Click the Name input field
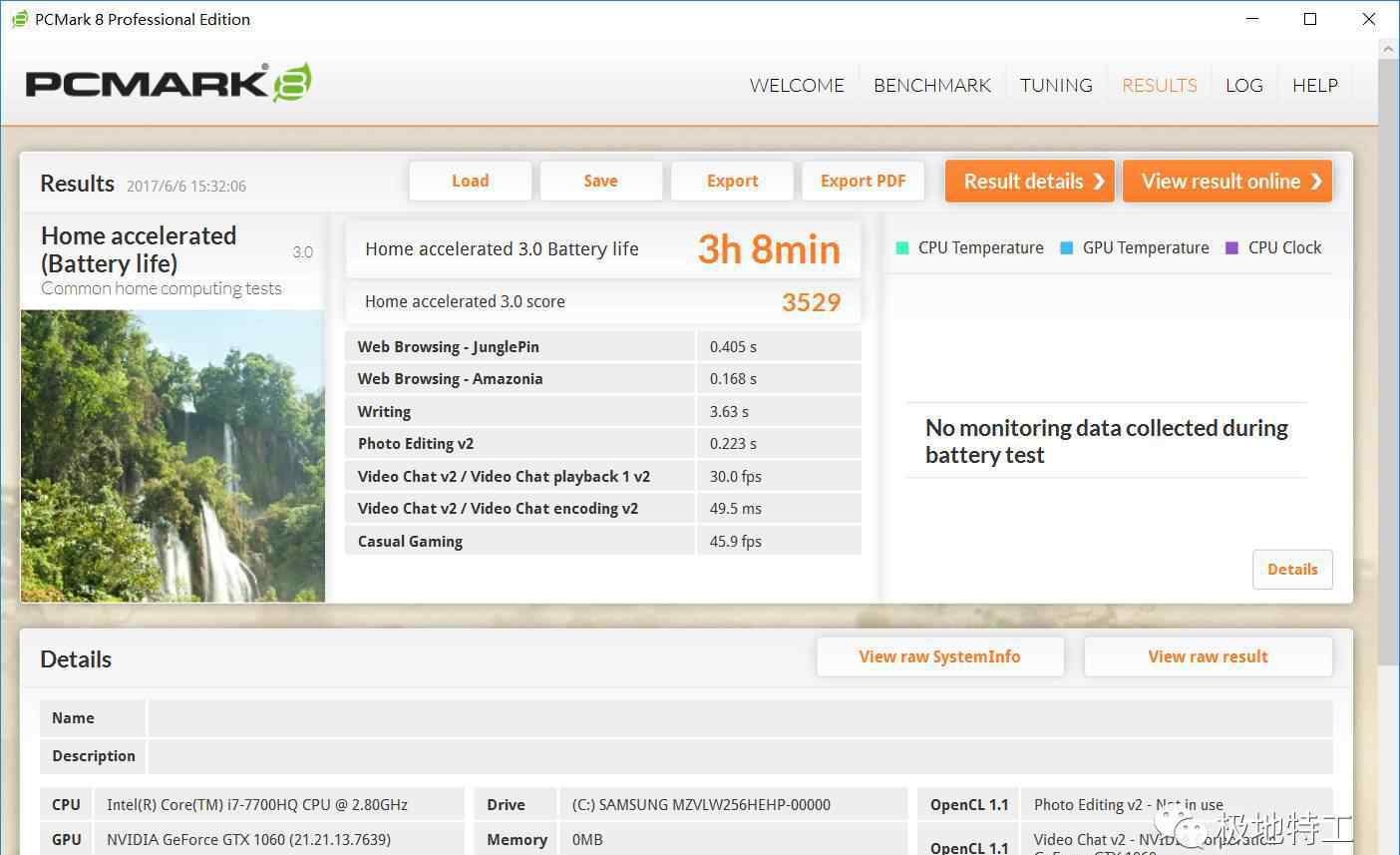Image resolution: width=1400 pixels, height=855 pixels. click(x=740, y=718)
